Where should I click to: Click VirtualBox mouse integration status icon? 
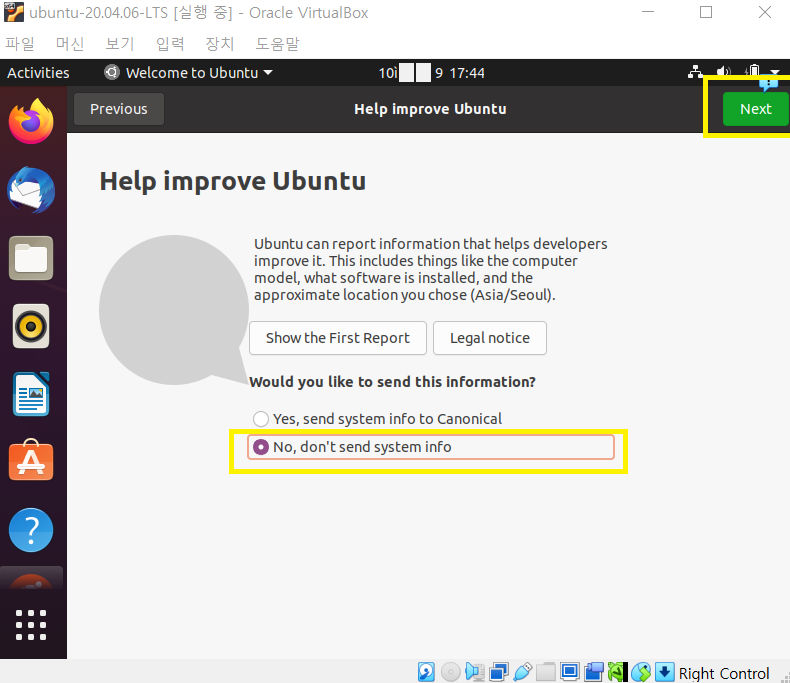click(641, 672)
